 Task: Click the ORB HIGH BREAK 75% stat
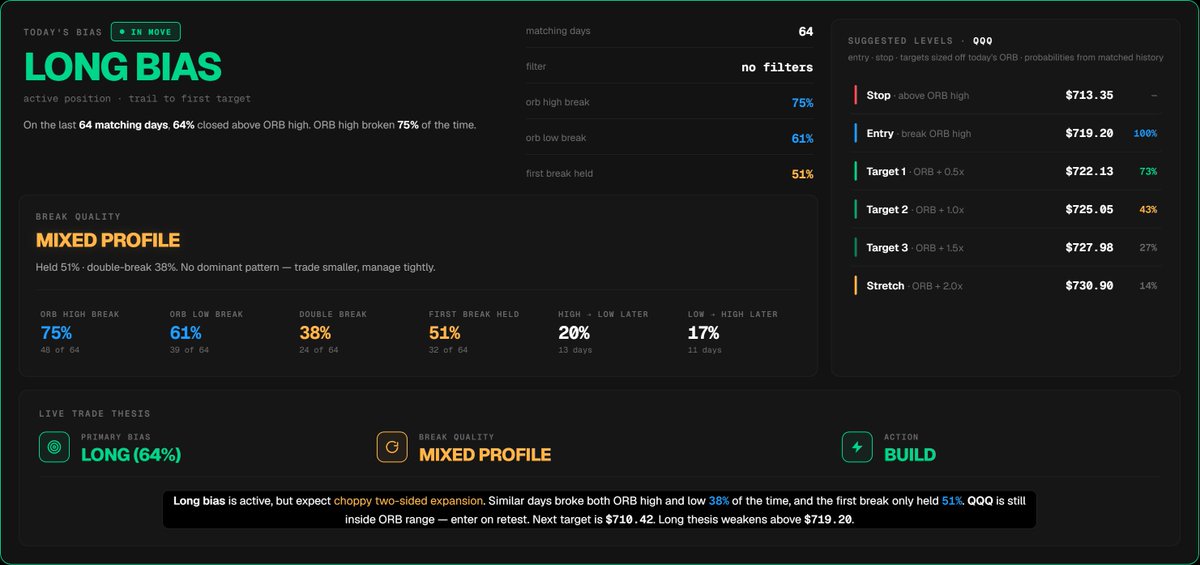point(56,333)
